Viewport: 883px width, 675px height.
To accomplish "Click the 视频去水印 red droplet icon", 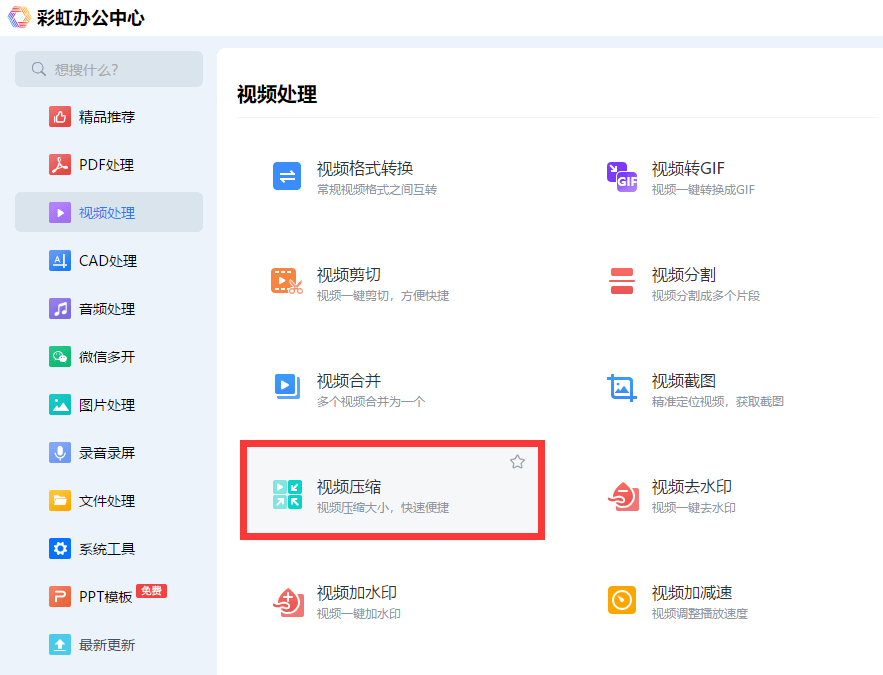I will pyautogui.click(x=623, y=496).
